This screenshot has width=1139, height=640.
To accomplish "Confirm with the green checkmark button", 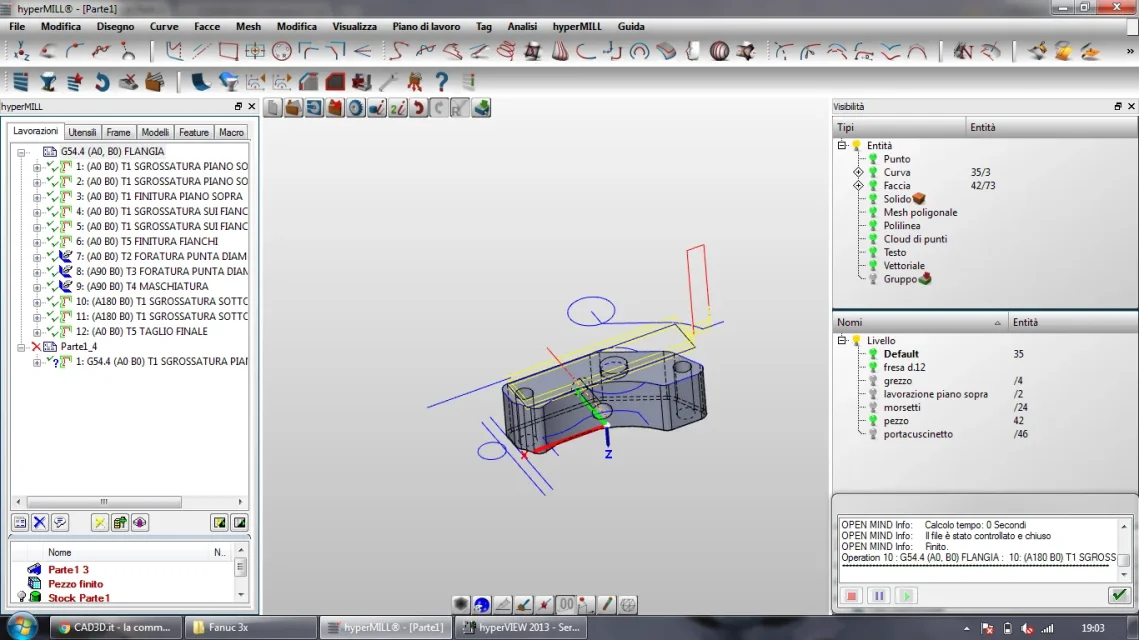I will 1119,595.
